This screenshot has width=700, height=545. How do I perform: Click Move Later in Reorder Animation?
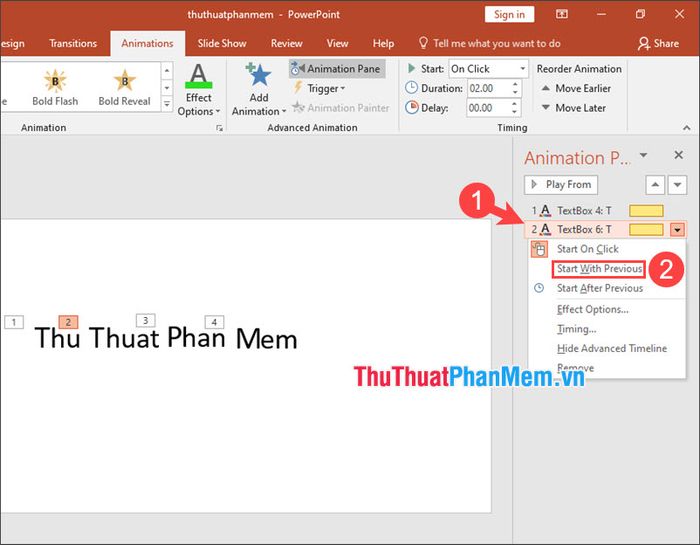pos(573,108)
